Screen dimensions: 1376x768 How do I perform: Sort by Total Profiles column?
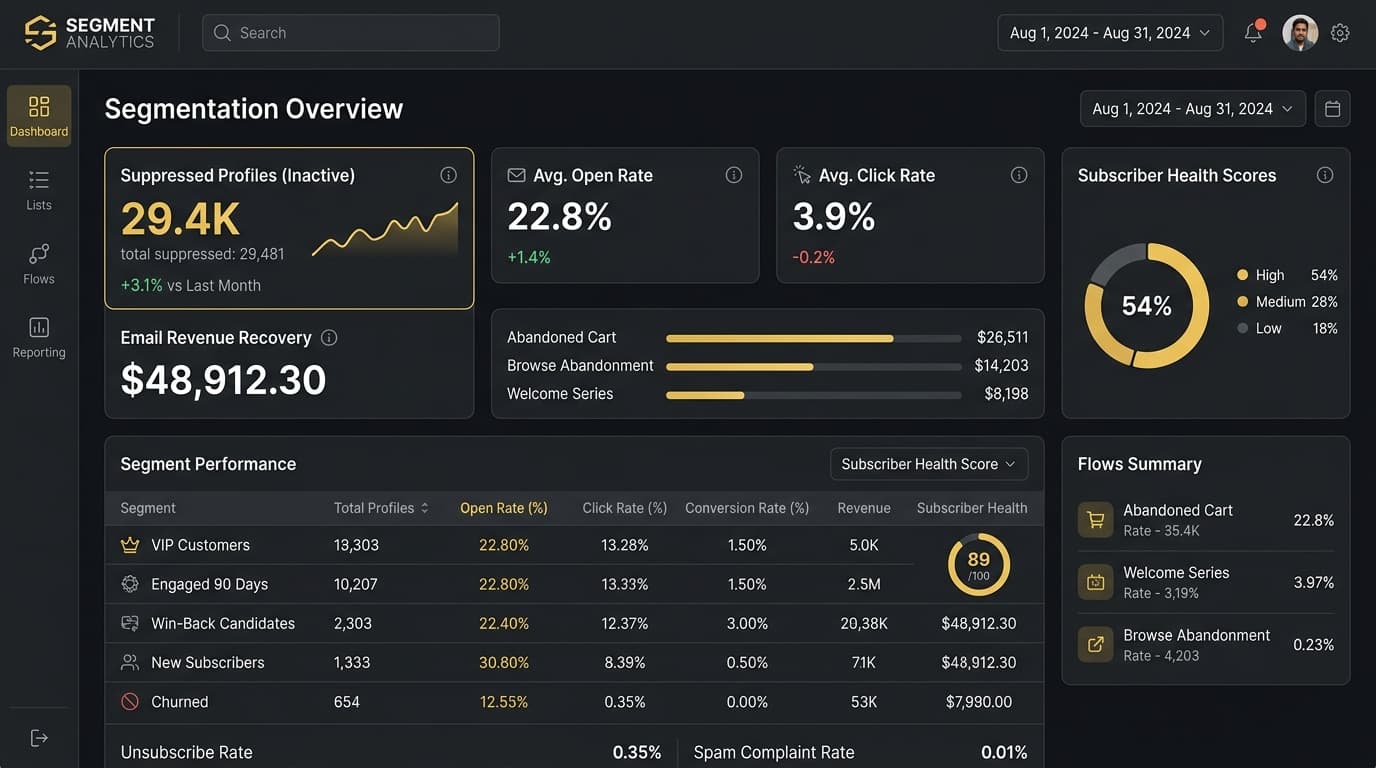pos(381,508)
